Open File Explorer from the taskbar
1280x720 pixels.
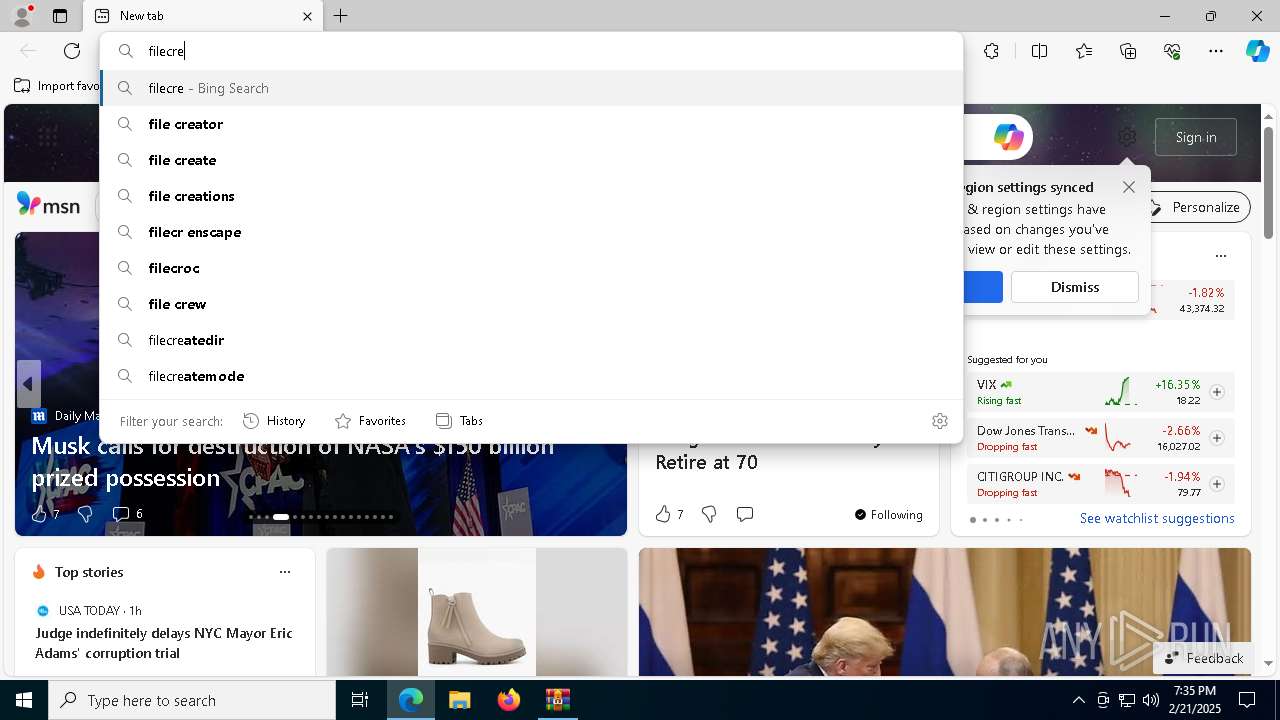[459, 700]
